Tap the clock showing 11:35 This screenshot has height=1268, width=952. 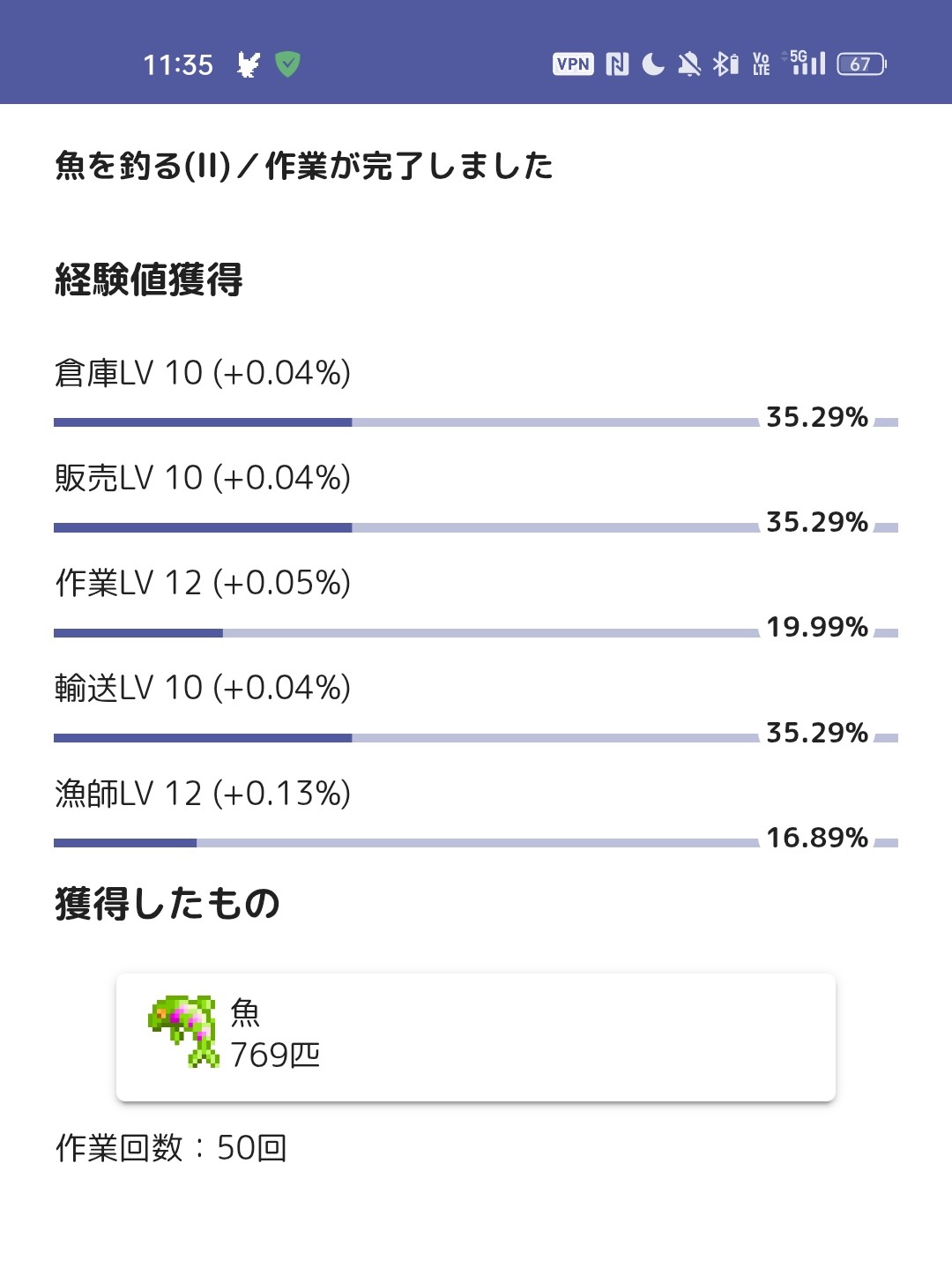pos(178,64)
